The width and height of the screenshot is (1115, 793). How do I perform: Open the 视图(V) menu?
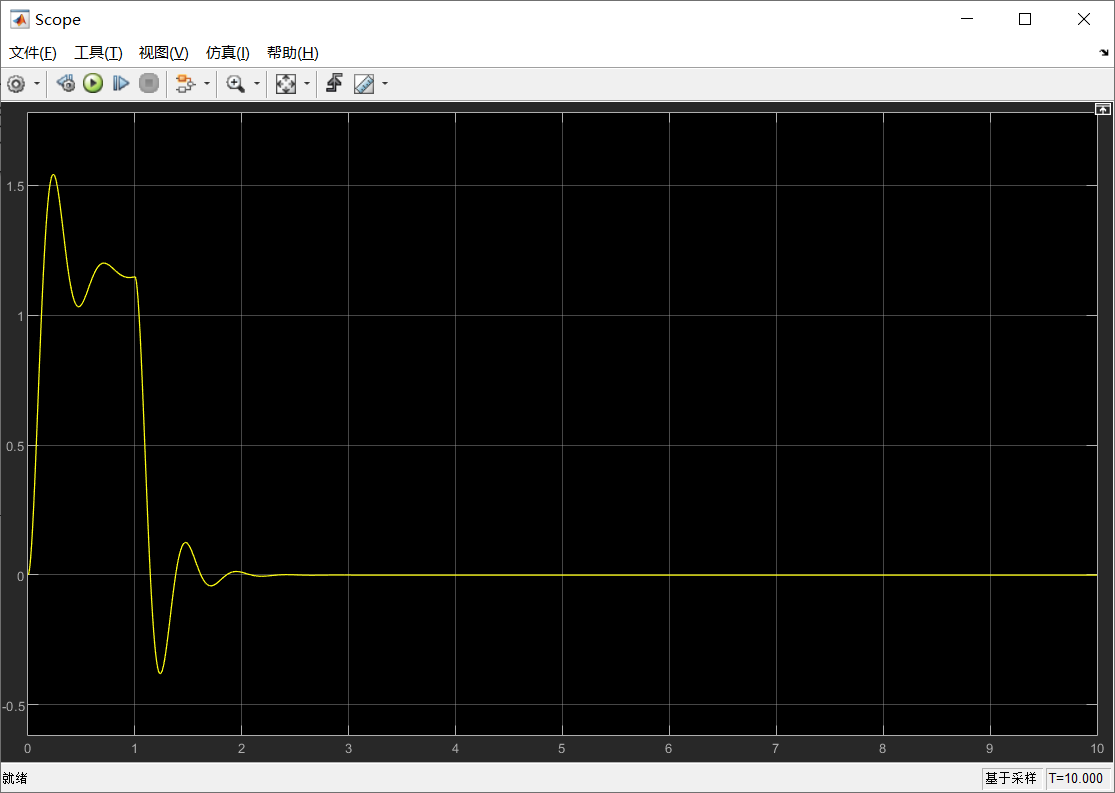click(x=163, y=53)
